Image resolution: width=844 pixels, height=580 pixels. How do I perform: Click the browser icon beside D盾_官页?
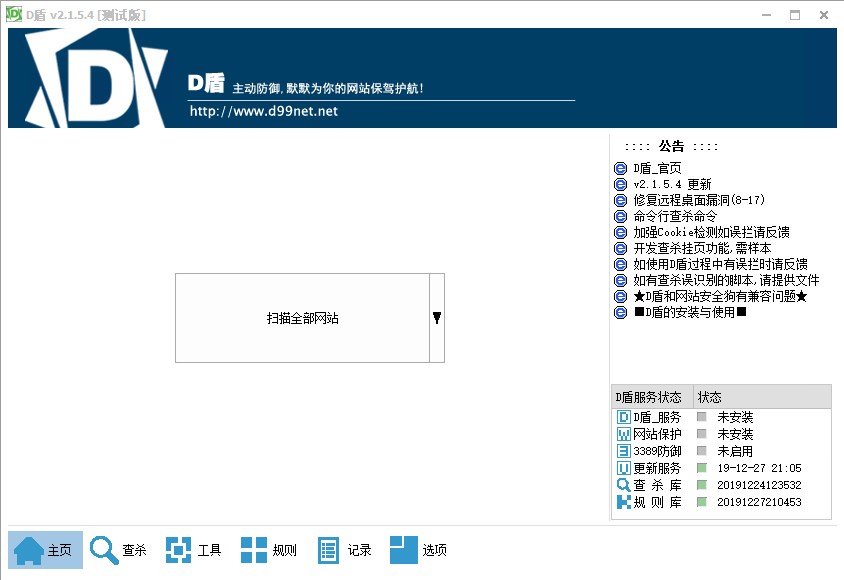[621, 168]
